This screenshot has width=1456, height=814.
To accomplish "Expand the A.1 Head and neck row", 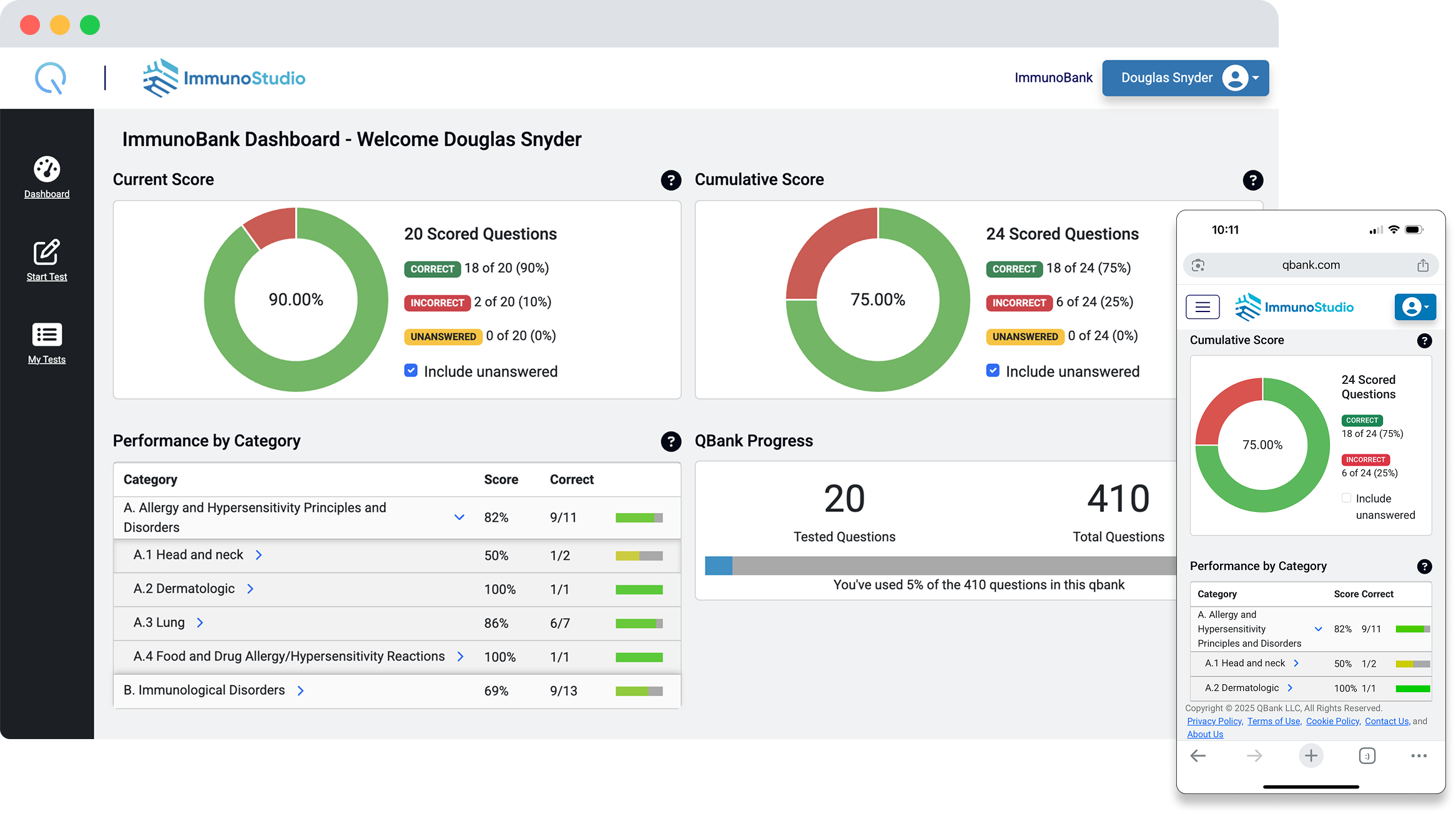I will (258, 555).
